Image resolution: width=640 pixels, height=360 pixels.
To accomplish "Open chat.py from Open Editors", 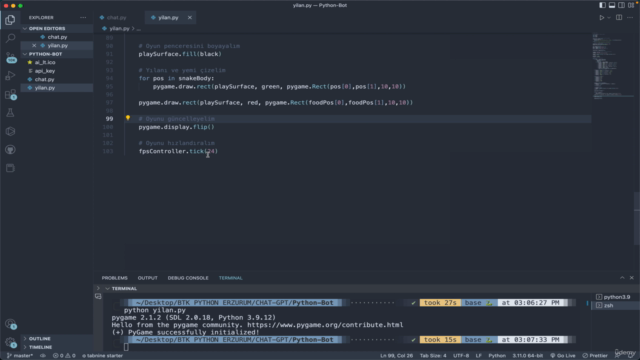I will pos(57,37).
